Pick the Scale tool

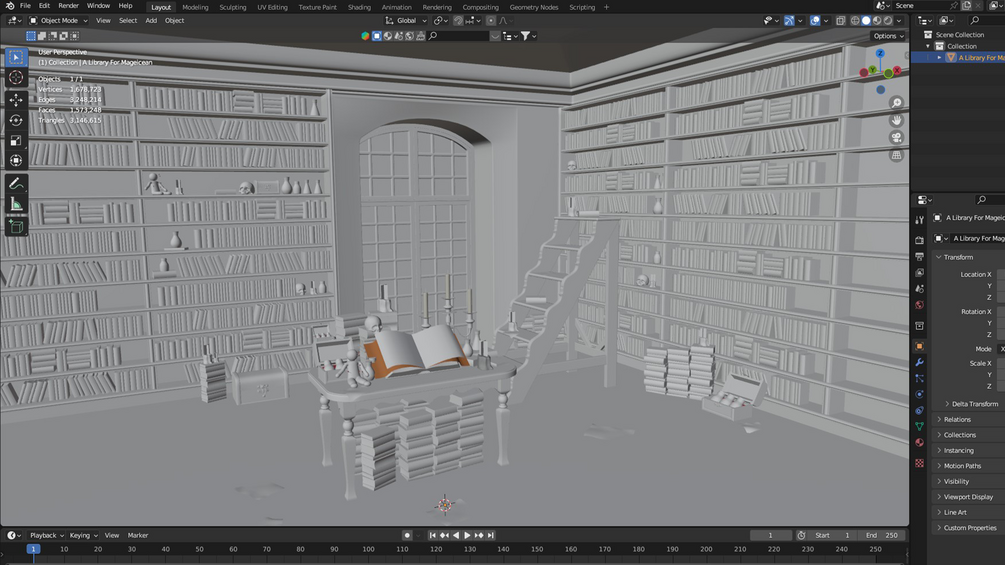click(x=16, y=140)
